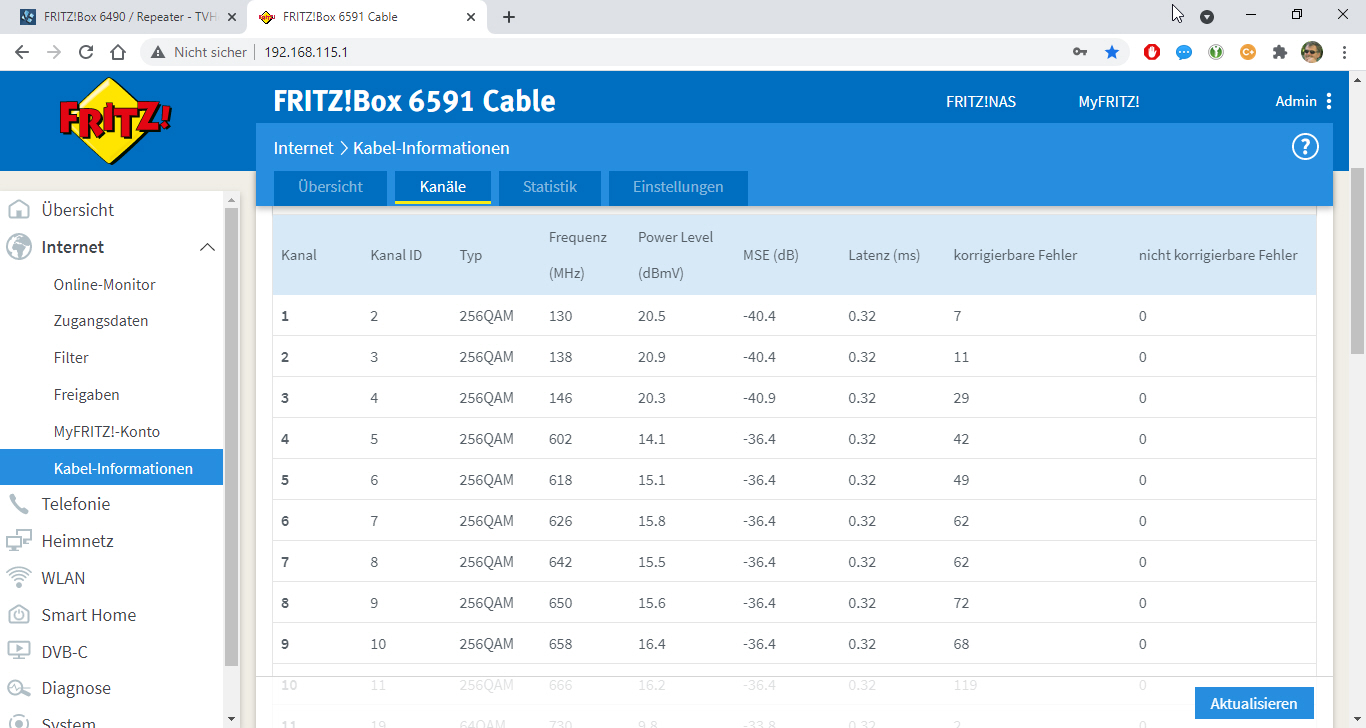Click the Übersicht house icon in sidebar

pos(19,210)
